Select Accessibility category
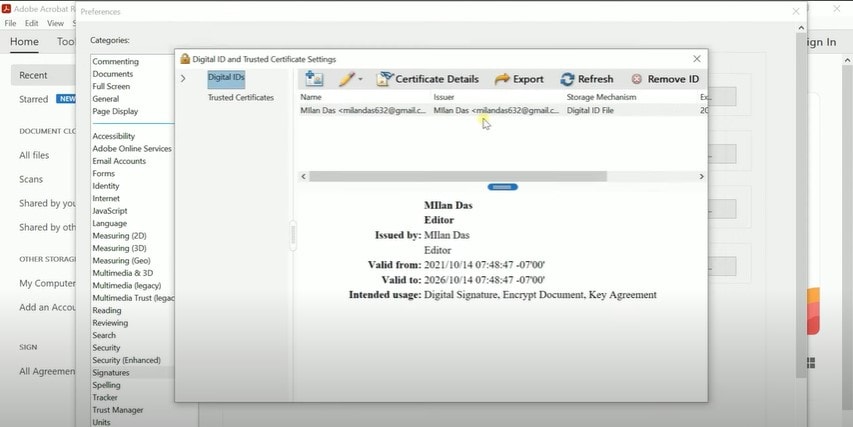The image size is (853, 427). click(114, 136)
